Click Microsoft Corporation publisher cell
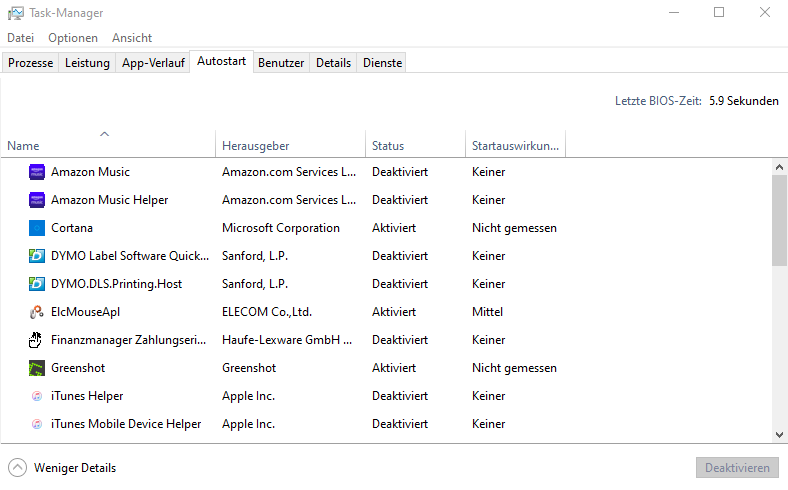 click(281, 228)
